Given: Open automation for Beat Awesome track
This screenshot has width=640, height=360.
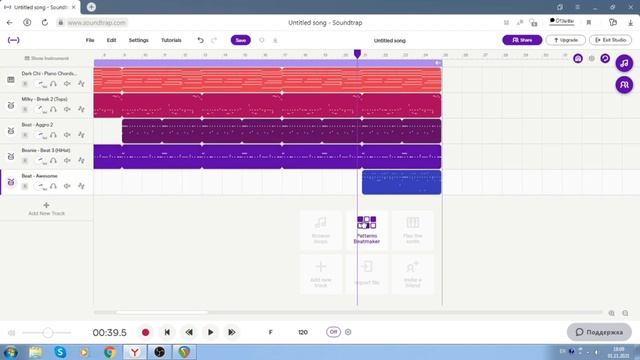Looking at the screenshot, I should pos(81,186).
